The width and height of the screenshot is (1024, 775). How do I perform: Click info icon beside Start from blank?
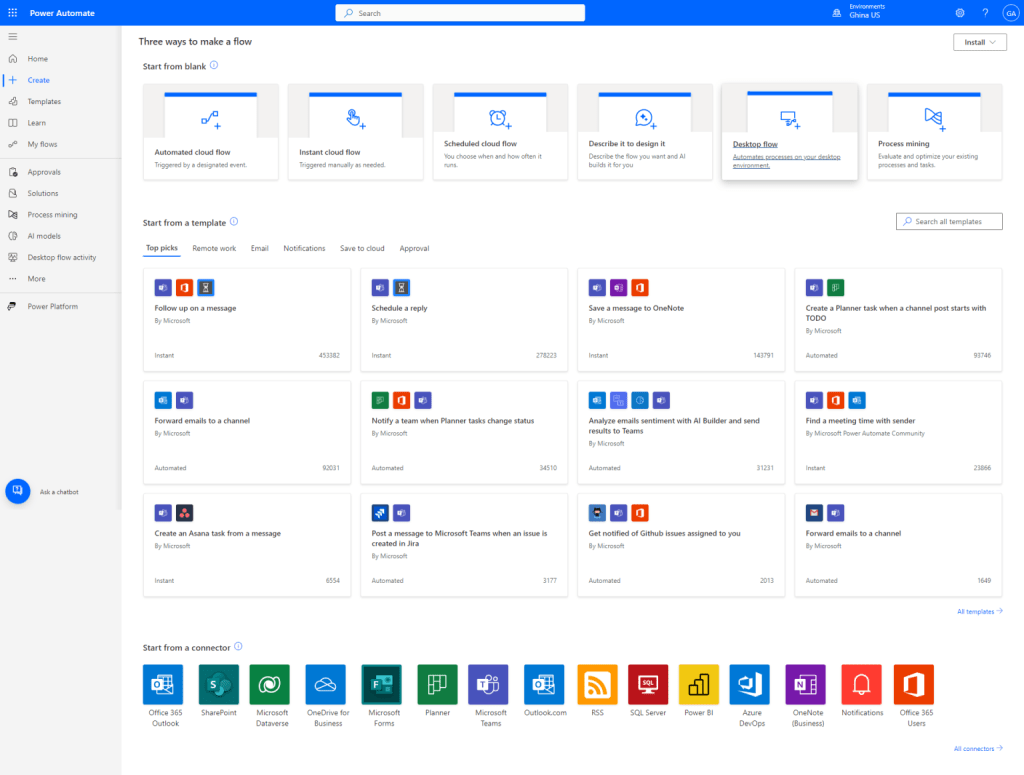coord(214,65)
